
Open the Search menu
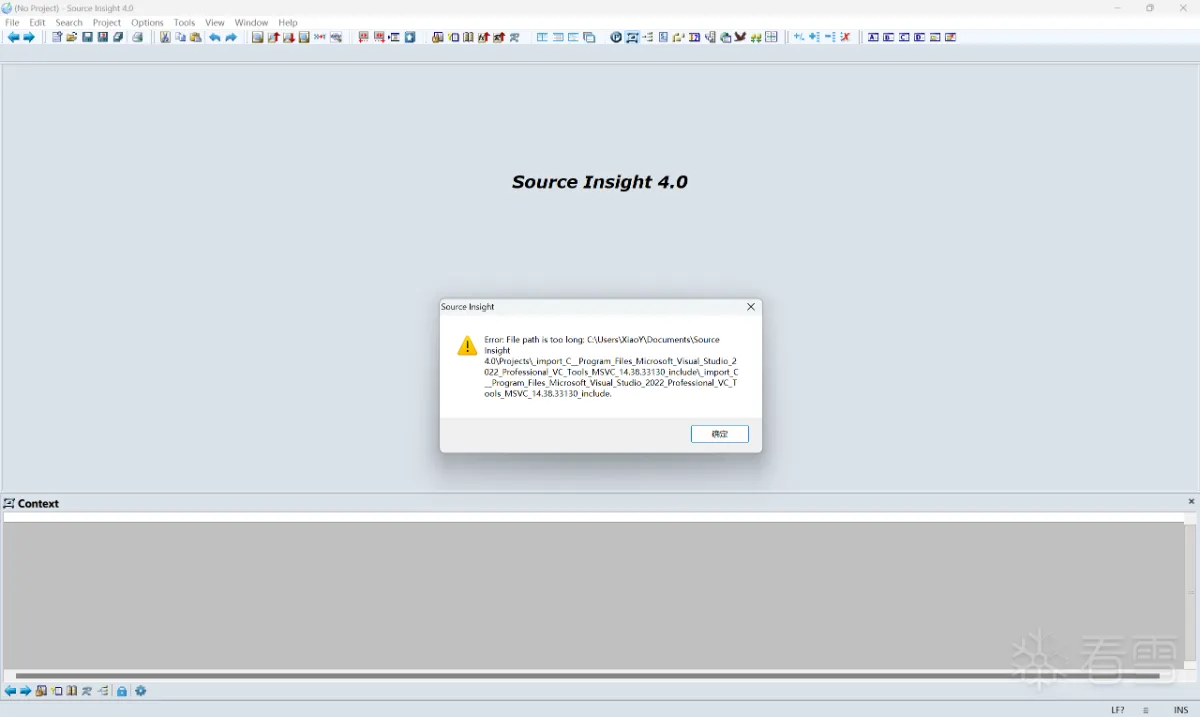point(69,22)
